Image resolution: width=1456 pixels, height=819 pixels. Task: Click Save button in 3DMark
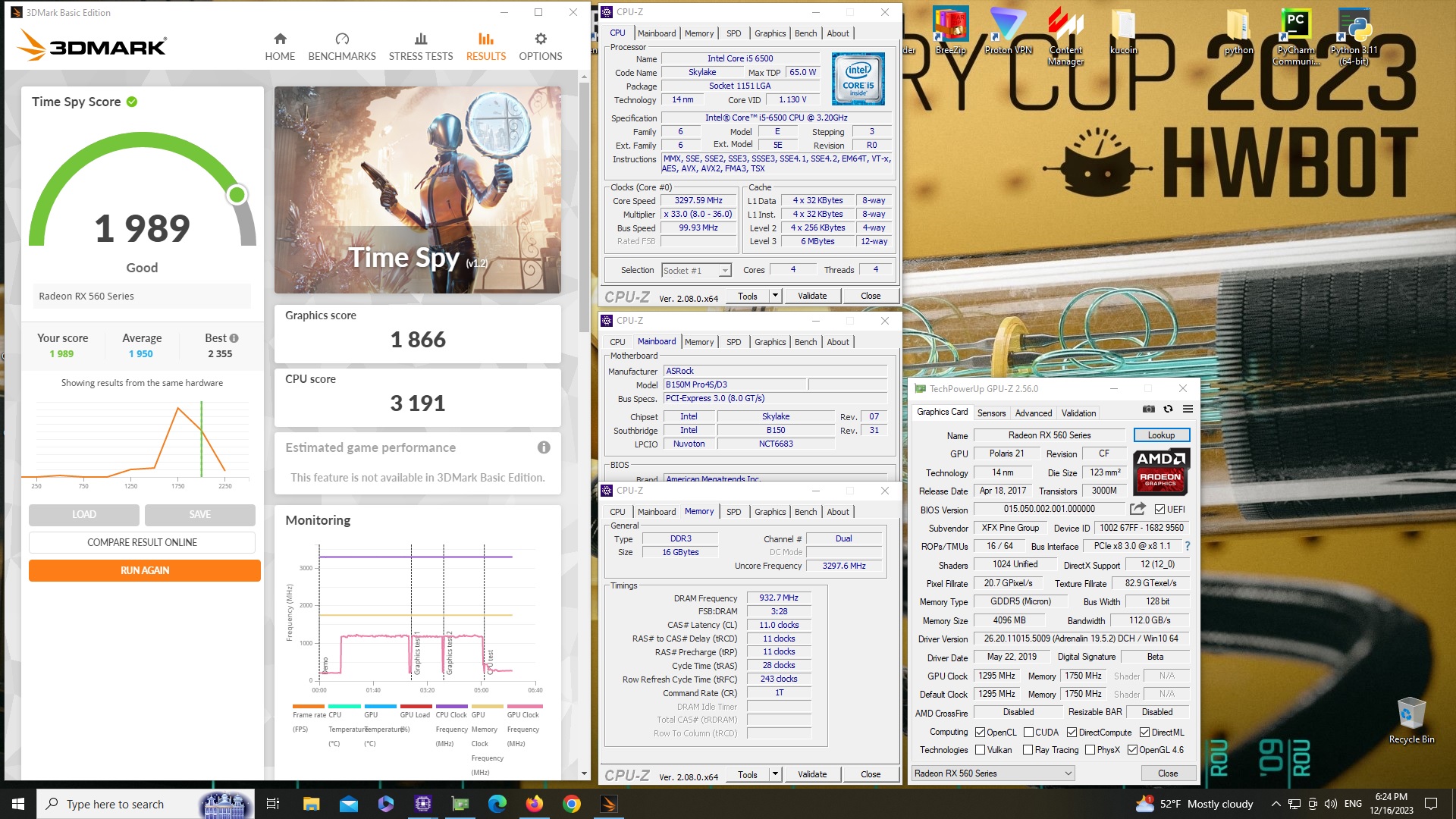200,514
